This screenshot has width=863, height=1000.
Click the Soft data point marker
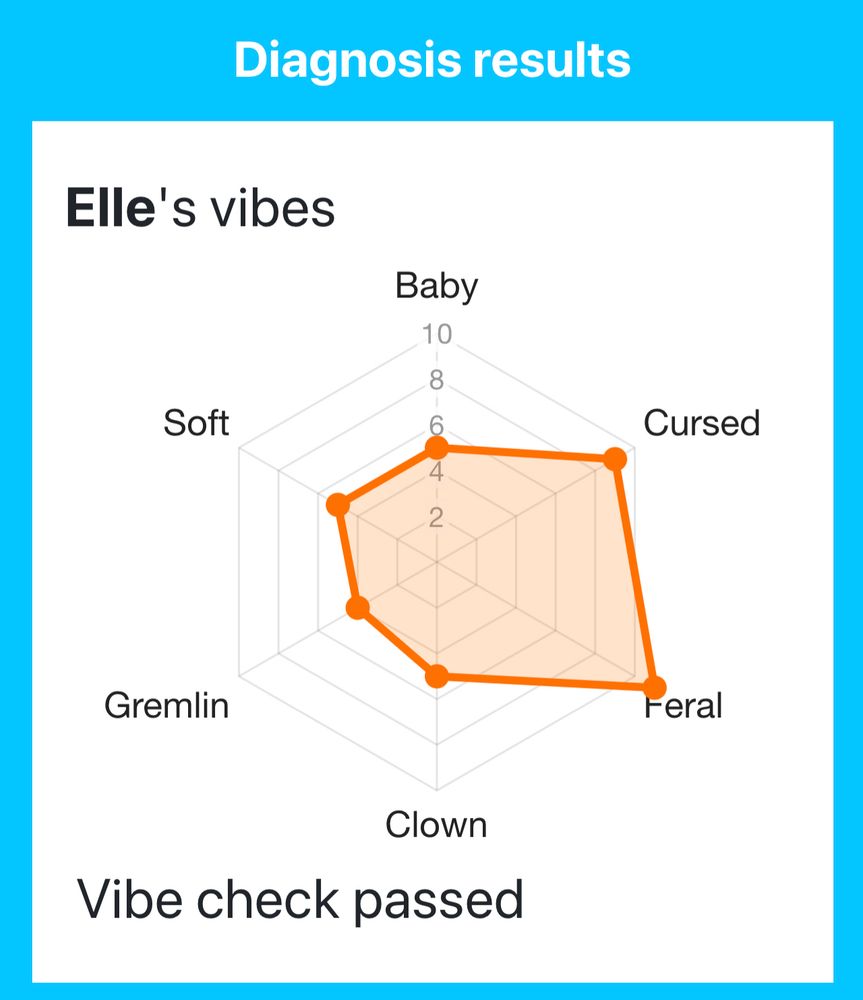(x=339, y=505)
